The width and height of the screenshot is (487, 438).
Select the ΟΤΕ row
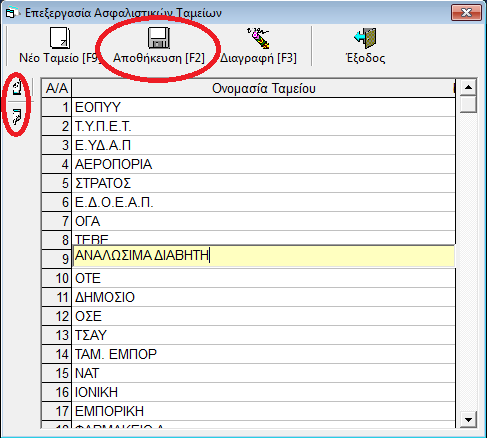pos(263,278)
